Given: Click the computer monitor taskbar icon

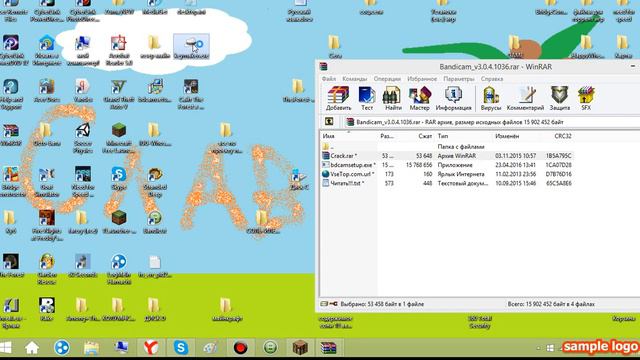Looking at the screenshot, I should tap(121, 348).
